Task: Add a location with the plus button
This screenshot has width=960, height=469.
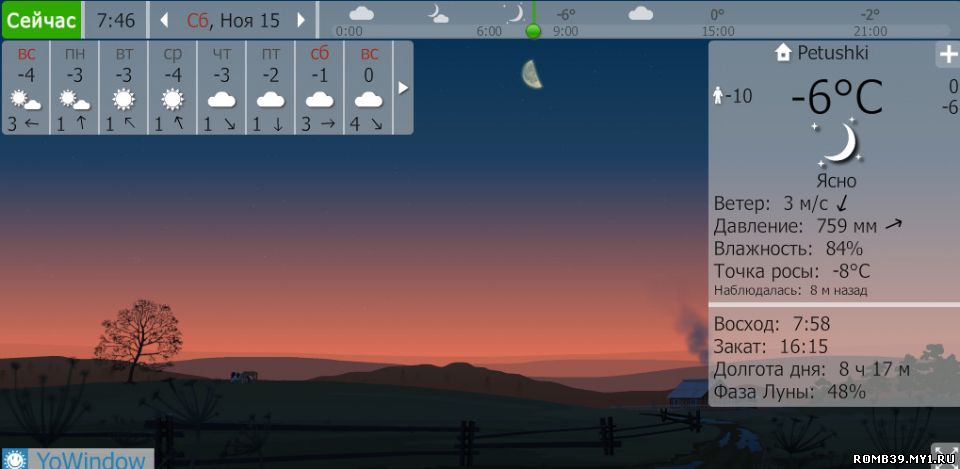Action: coord(946,54)
